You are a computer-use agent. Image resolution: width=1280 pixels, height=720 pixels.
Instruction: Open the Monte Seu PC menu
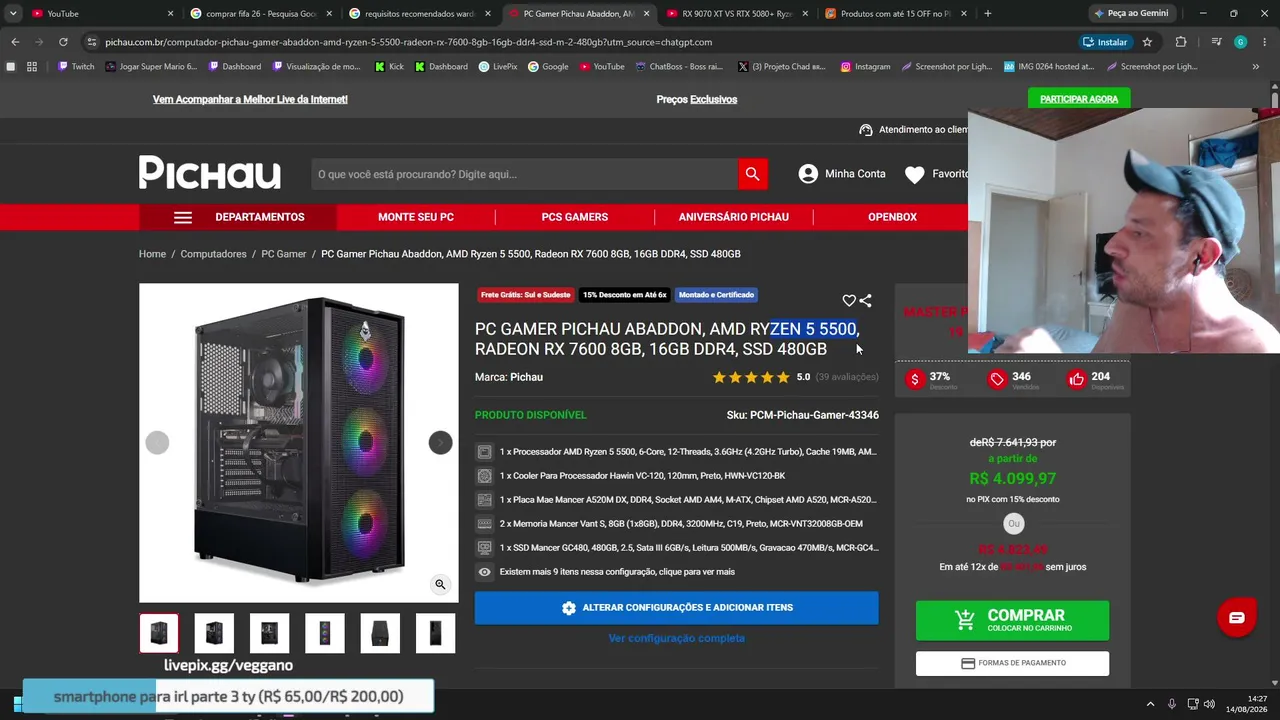point(416,217)
